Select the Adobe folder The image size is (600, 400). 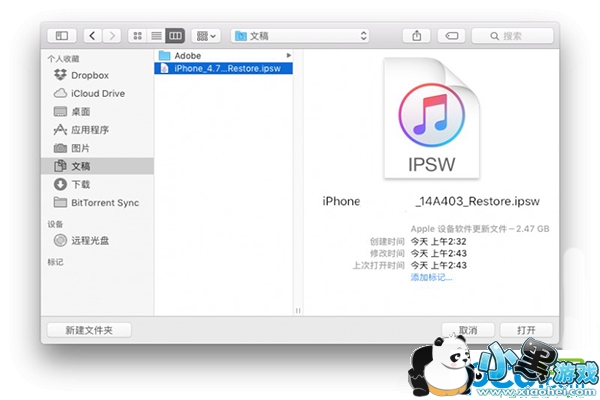tap(223, 56)
